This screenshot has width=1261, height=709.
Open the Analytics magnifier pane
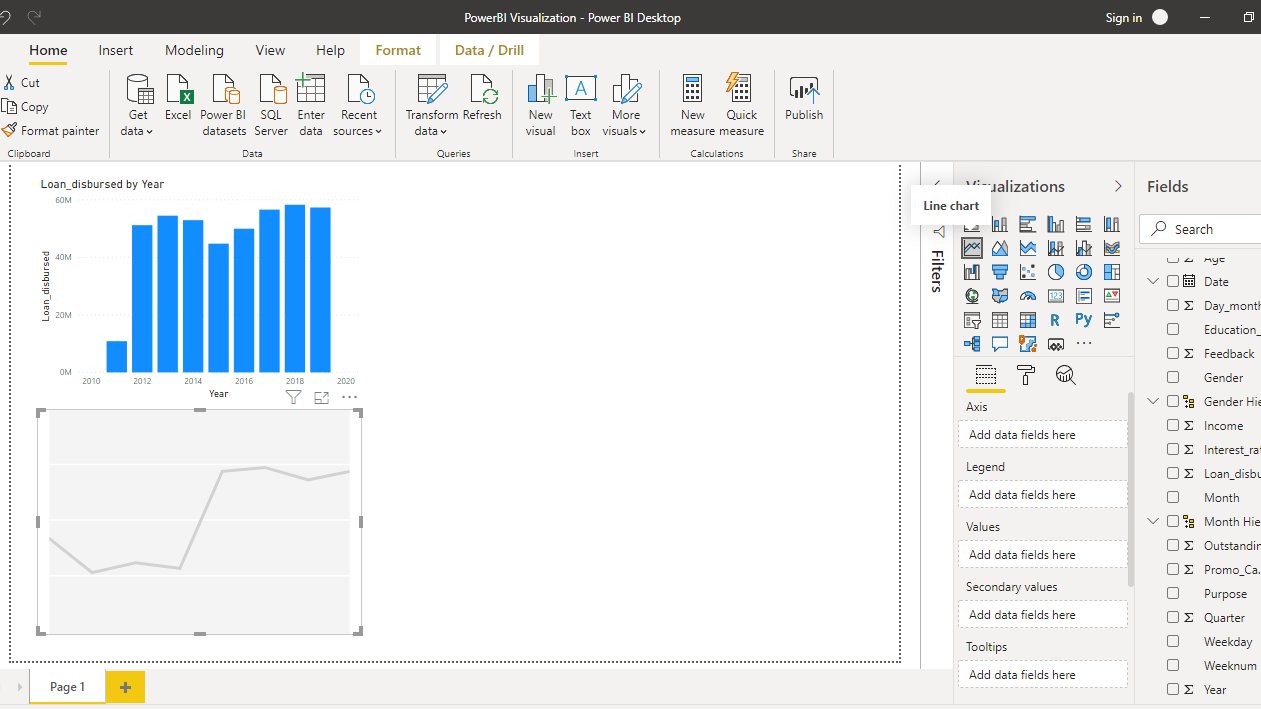click(1066, 375)
